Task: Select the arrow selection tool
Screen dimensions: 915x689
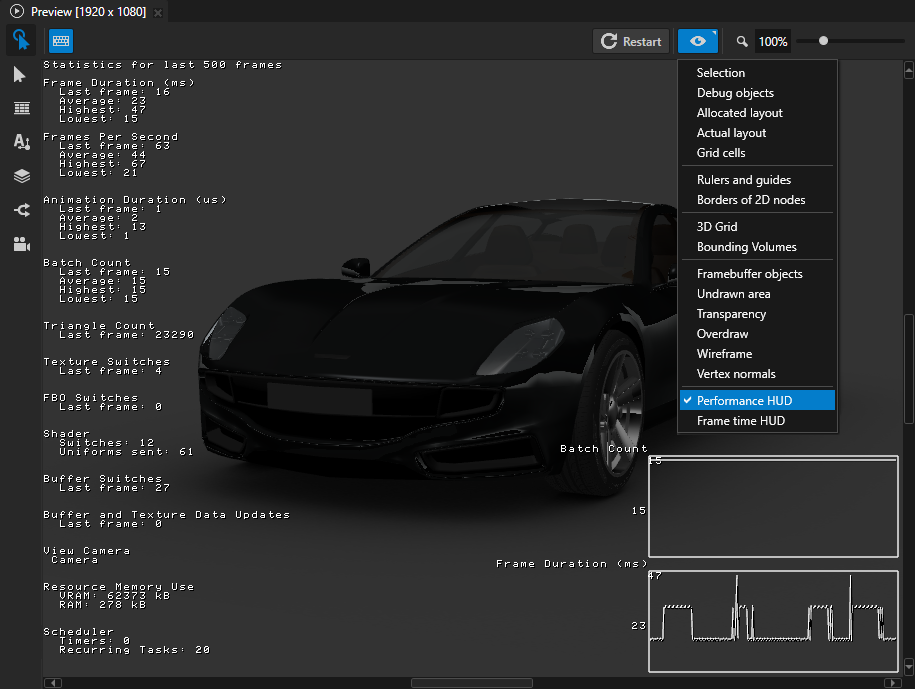Action: click(21, 74)
